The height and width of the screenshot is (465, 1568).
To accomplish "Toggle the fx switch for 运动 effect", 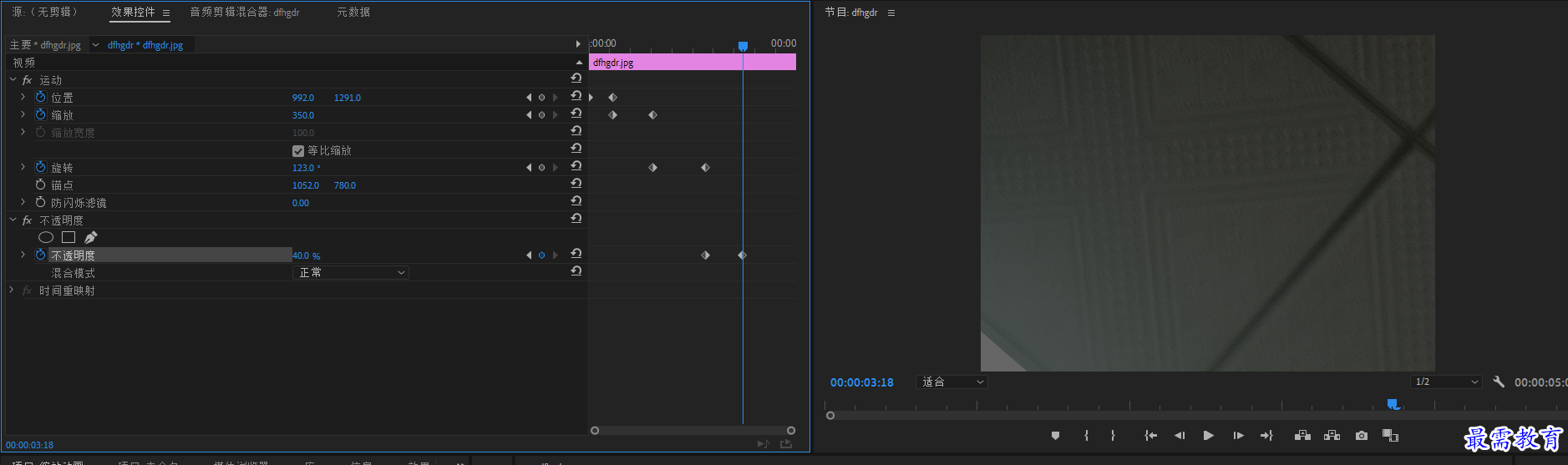I will [x=27, y=80].
